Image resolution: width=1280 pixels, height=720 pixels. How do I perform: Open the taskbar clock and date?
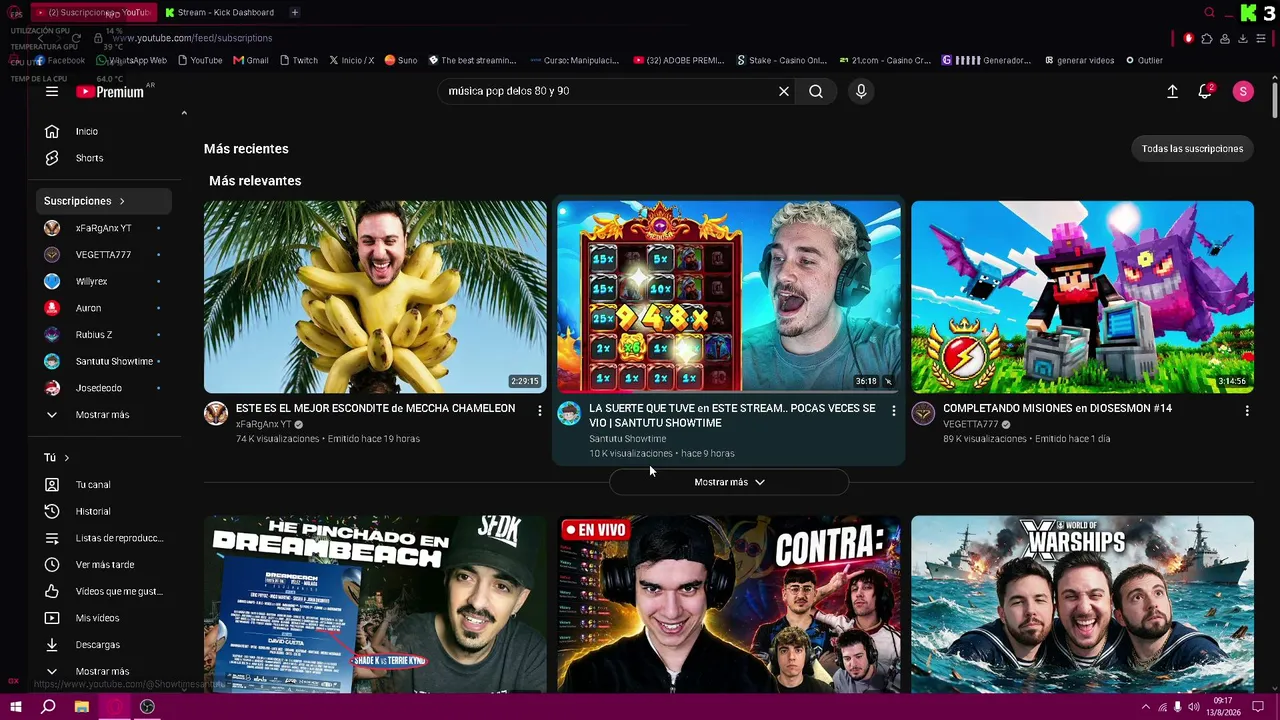pos(1222,707)
